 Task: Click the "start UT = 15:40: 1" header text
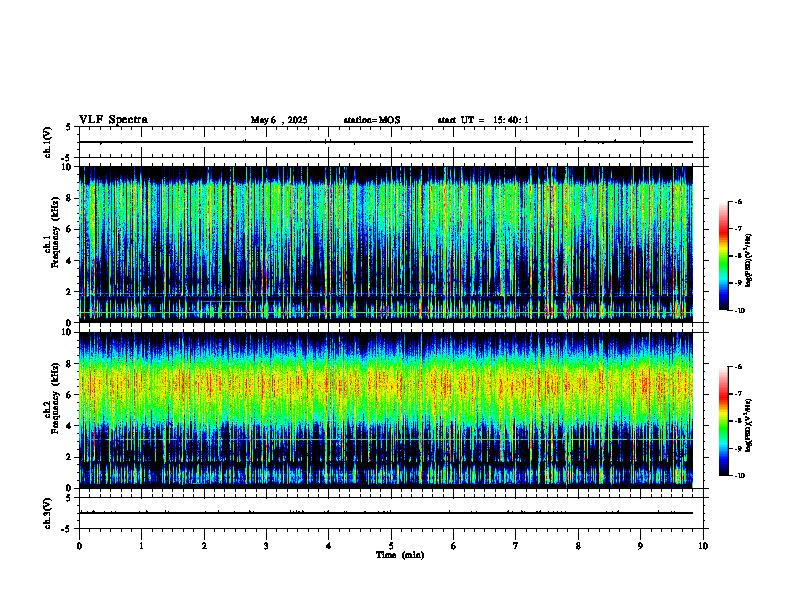[x=483, y=120]
